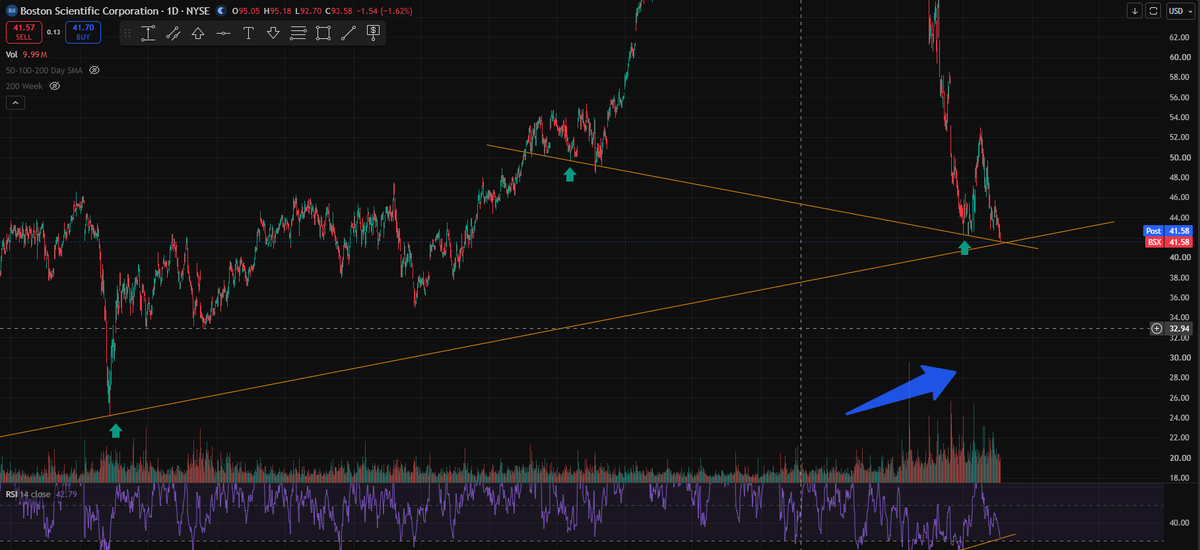This screenshot has height=550, width=1200.
Task: Select the horizontal lines Fib tool
Action: 298,33
